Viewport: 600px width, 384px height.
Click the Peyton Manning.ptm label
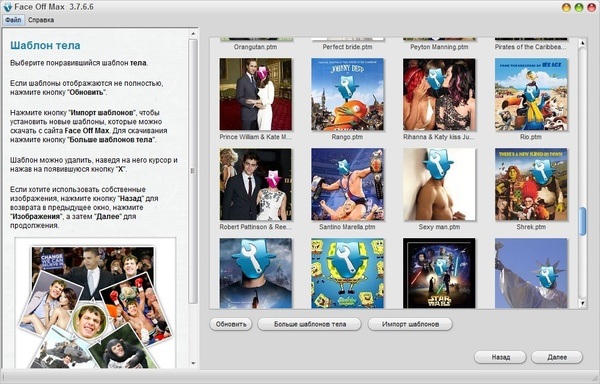pyautogui.click(x=439, y=47)
